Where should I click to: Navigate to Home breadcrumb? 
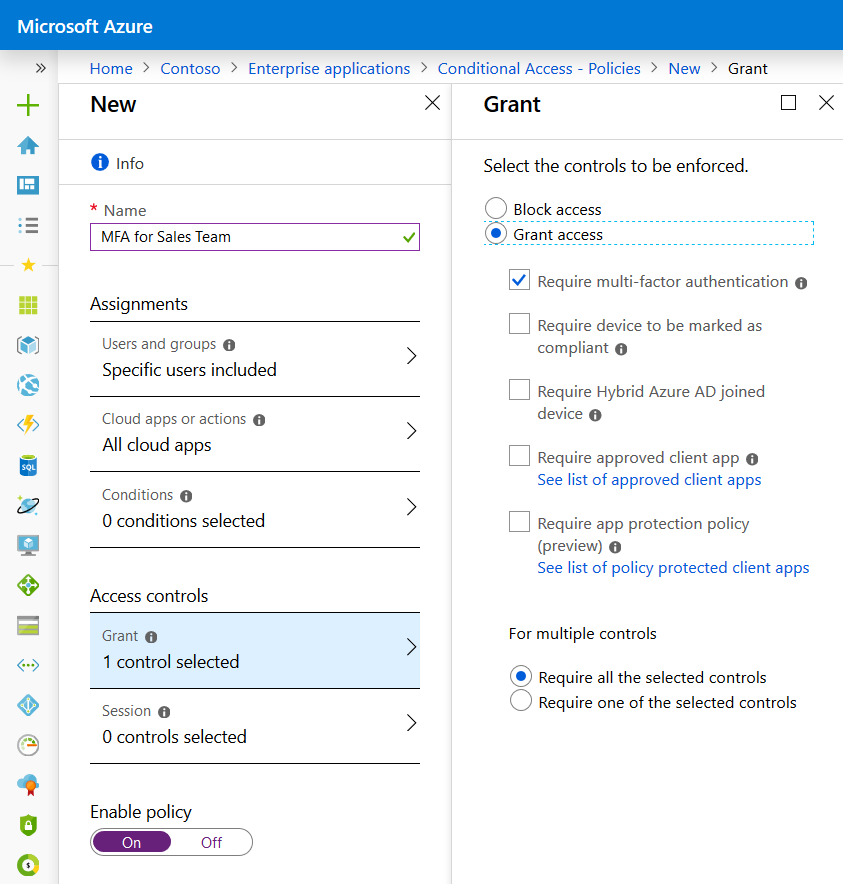(111, 69)
